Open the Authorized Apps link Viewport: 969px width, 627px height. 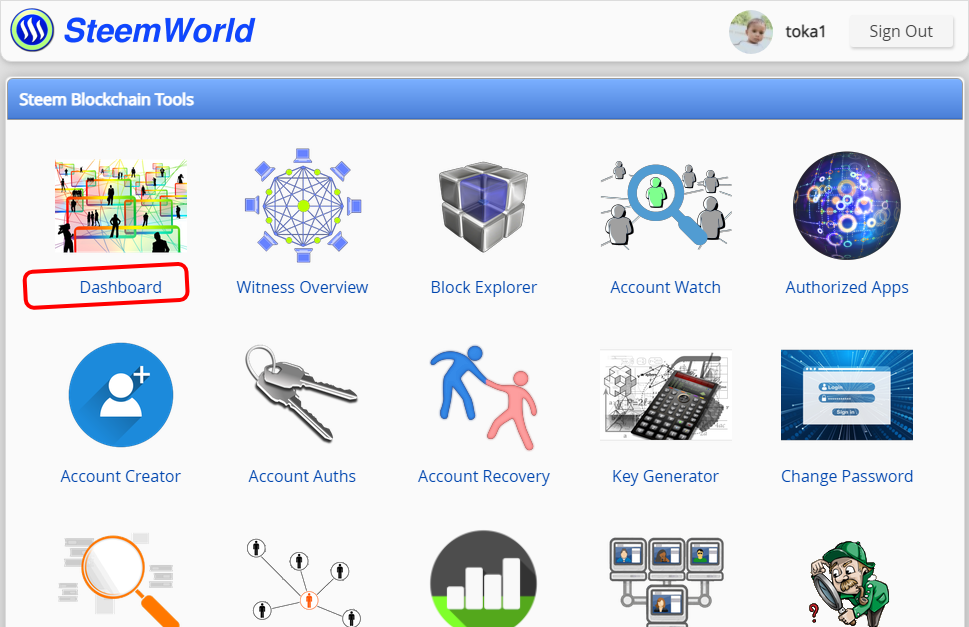click(847, 287)
